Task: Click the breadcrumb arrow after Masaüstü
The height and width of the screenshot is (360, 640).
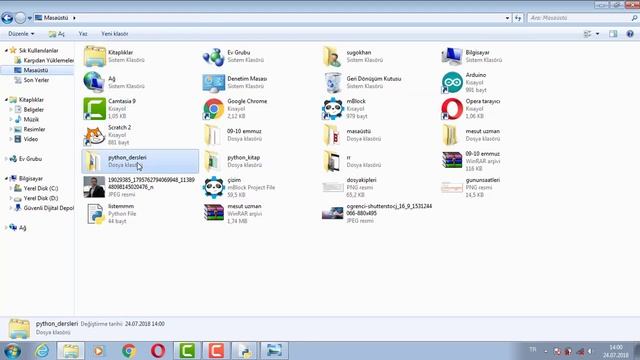Action: click(74, 18)
